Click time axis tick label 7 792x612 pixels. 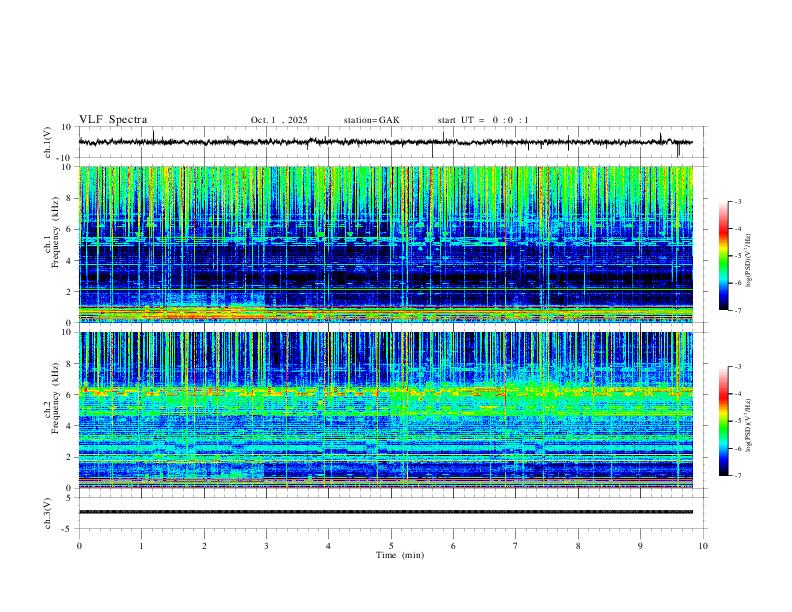coord(516,546)
